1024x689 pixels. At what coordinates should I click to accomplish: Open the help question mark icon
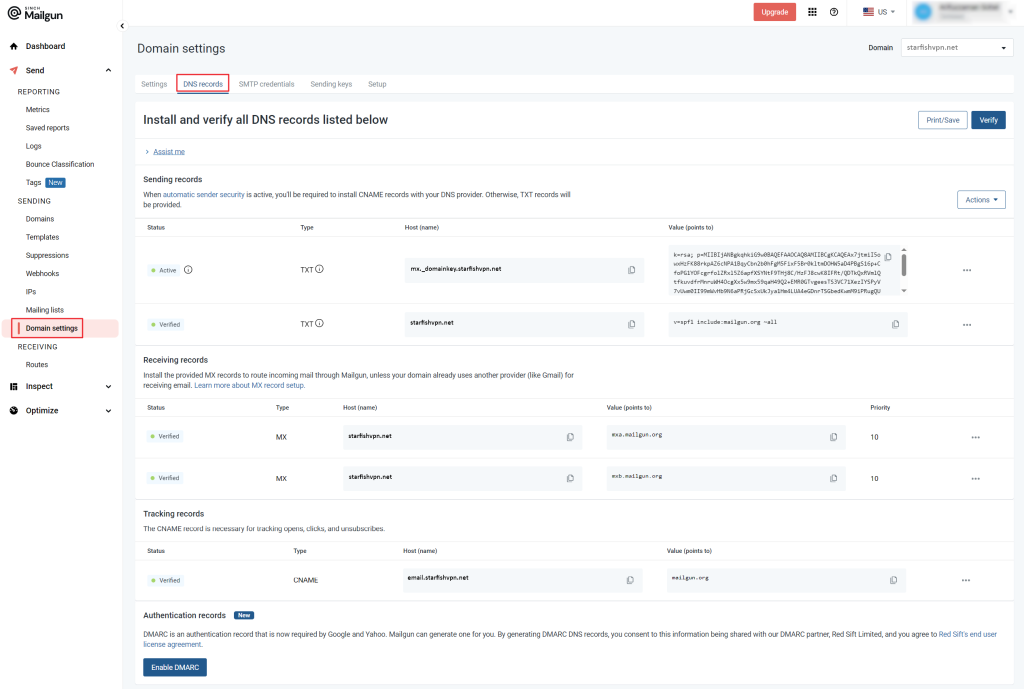834,12
